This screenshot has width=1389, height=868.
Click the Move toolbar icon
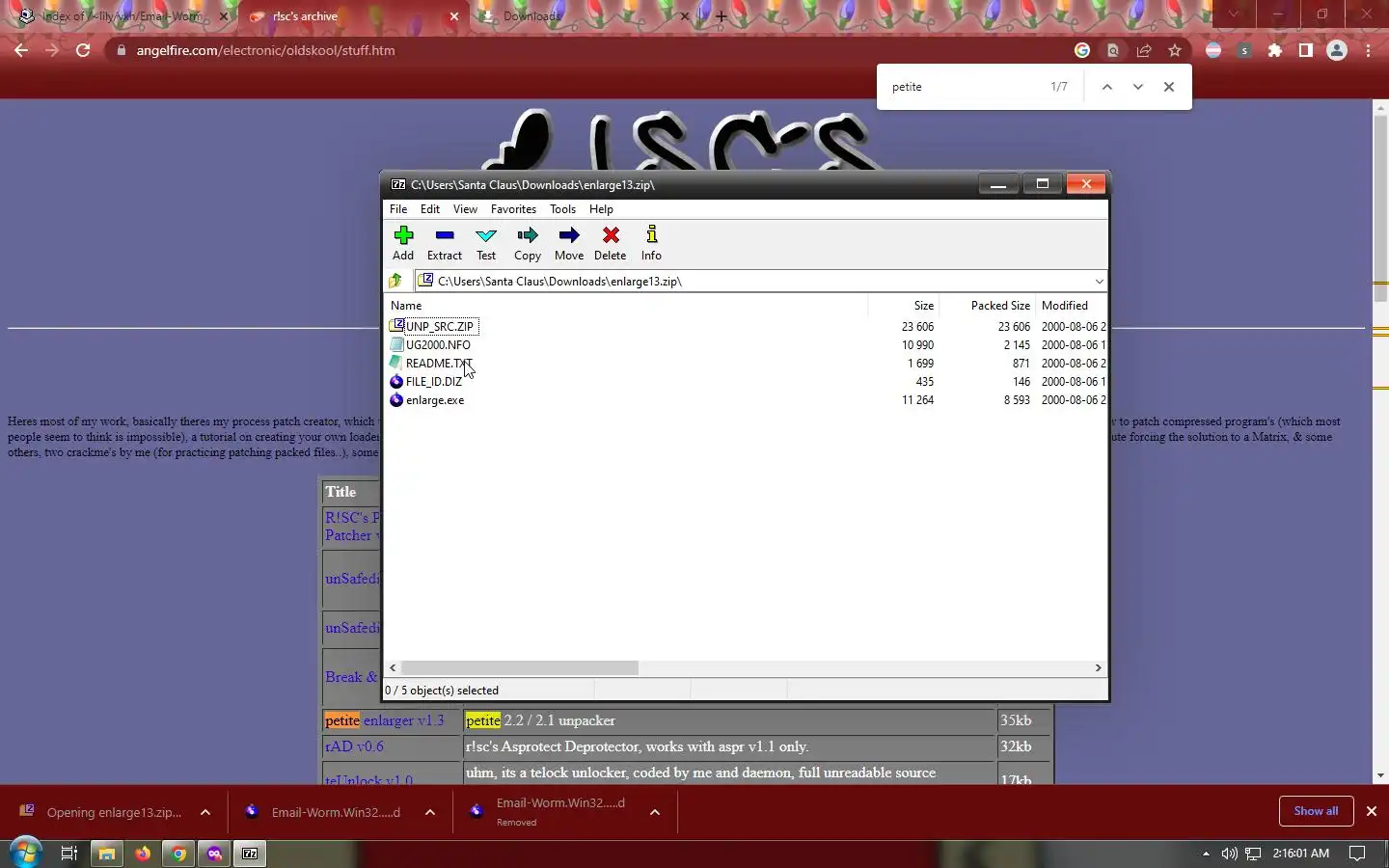tap(569, 243)
